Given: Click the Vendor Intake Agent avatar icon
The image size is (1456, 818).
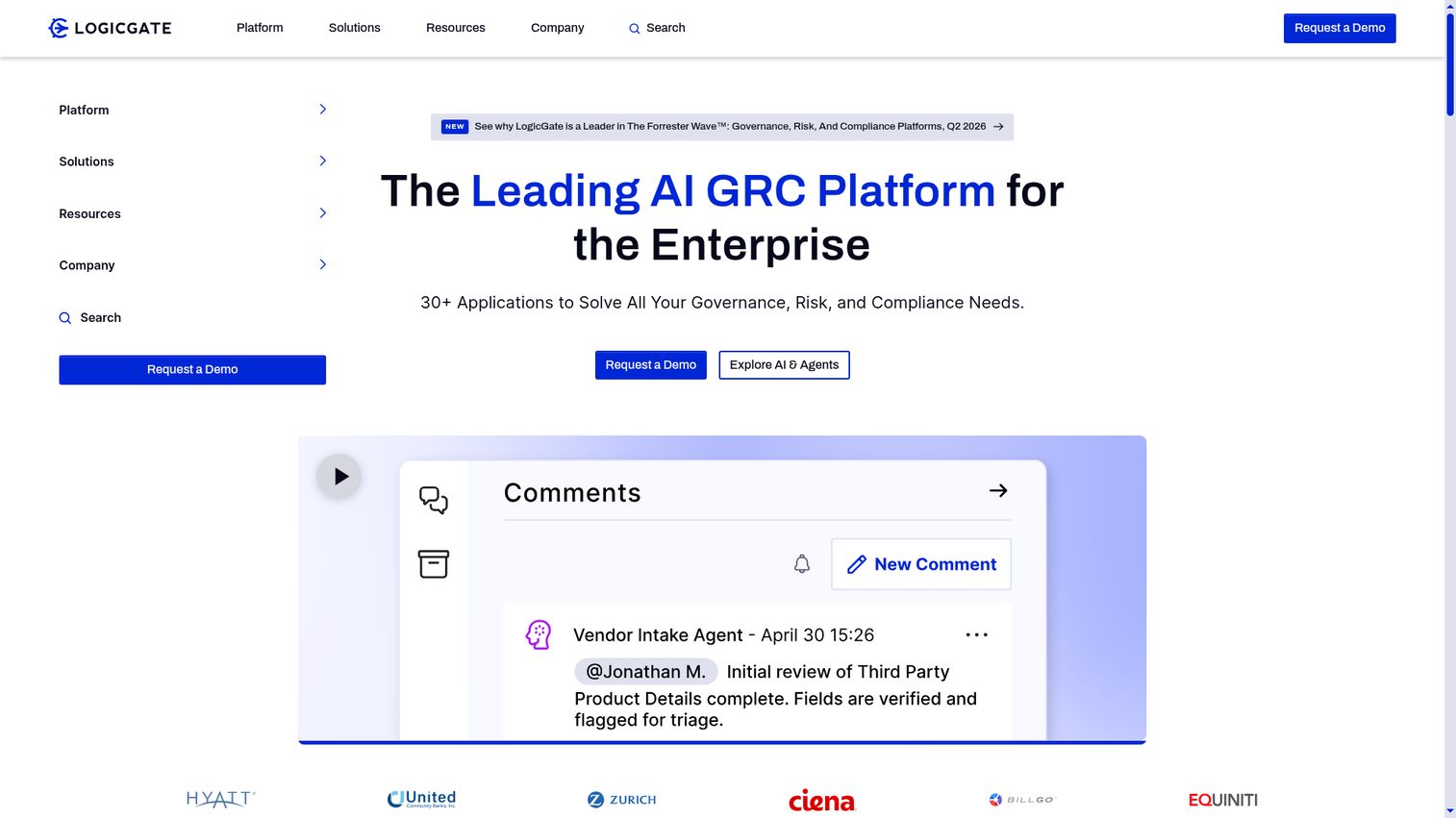Looking at the screenshot, I should coord(539,634).
